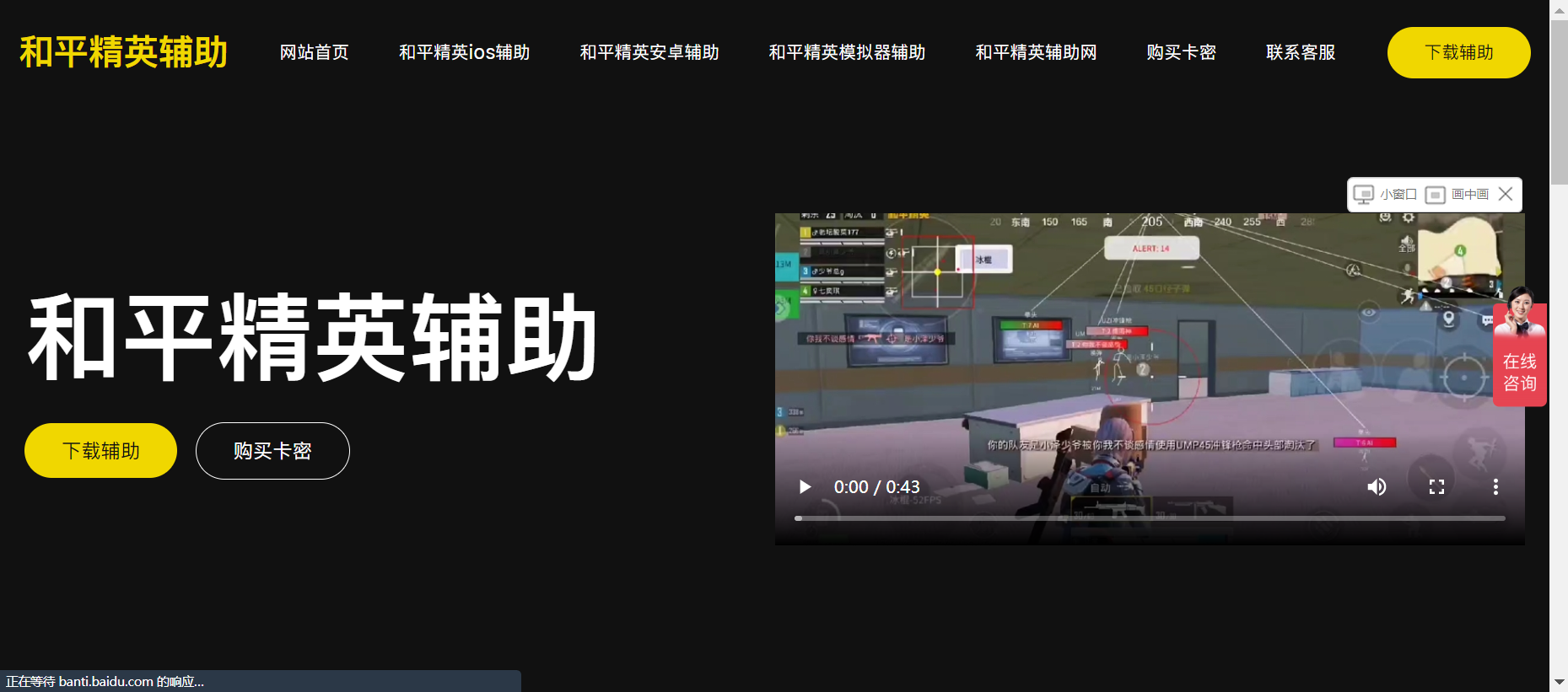1568x692 pixels.
Task: Close the floating video toolbar
Action: pyautogui.click(x=1506, y=195)
